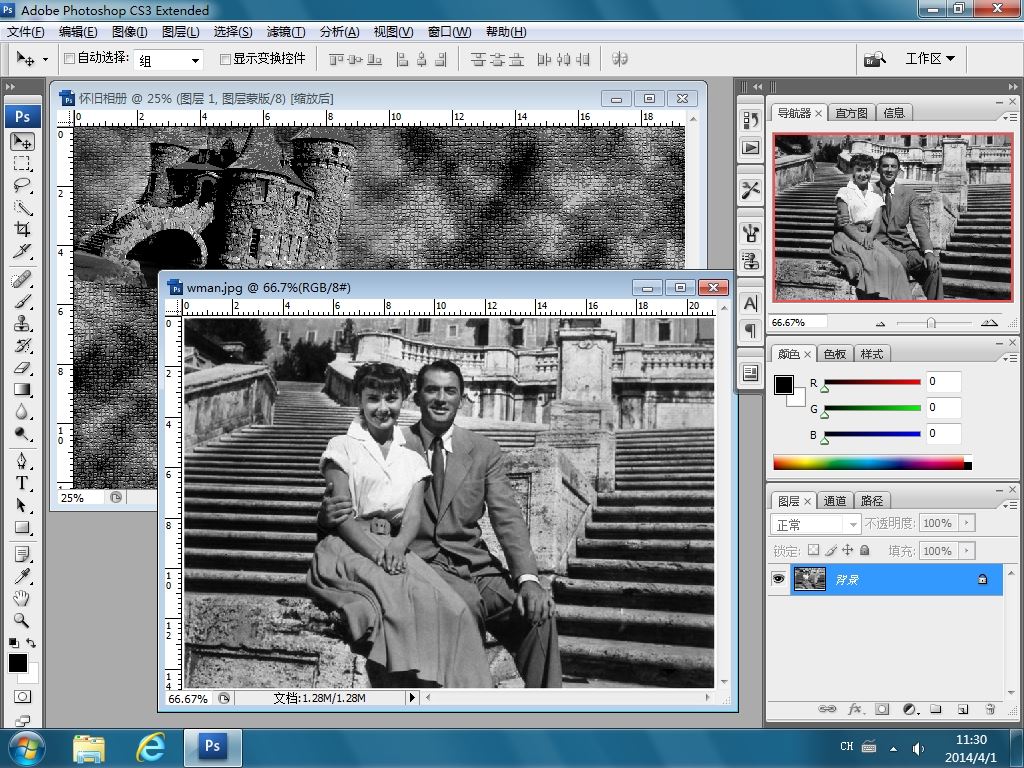This screenshot has height=768, width=1024.
Task: Check the 显示变换控件 checkbox
Action: click(225, 59)
